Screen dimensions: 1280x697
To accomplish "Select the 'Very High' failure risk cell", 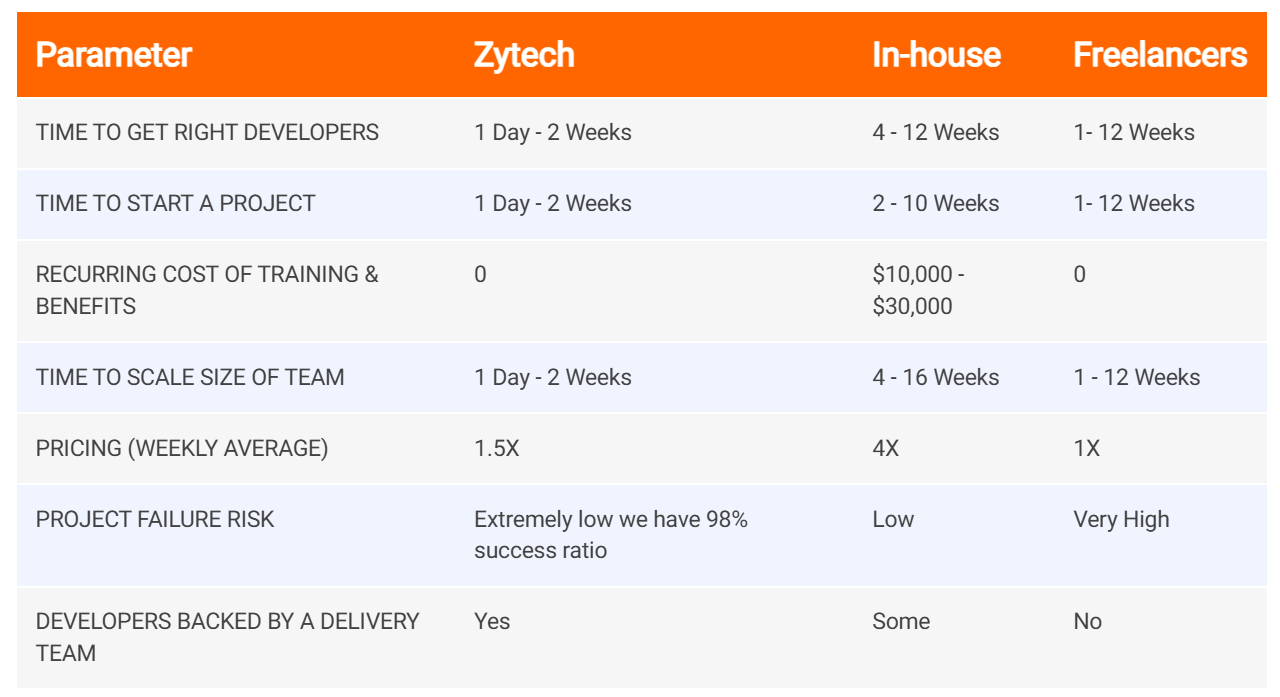I will [x=1121, y=519].
